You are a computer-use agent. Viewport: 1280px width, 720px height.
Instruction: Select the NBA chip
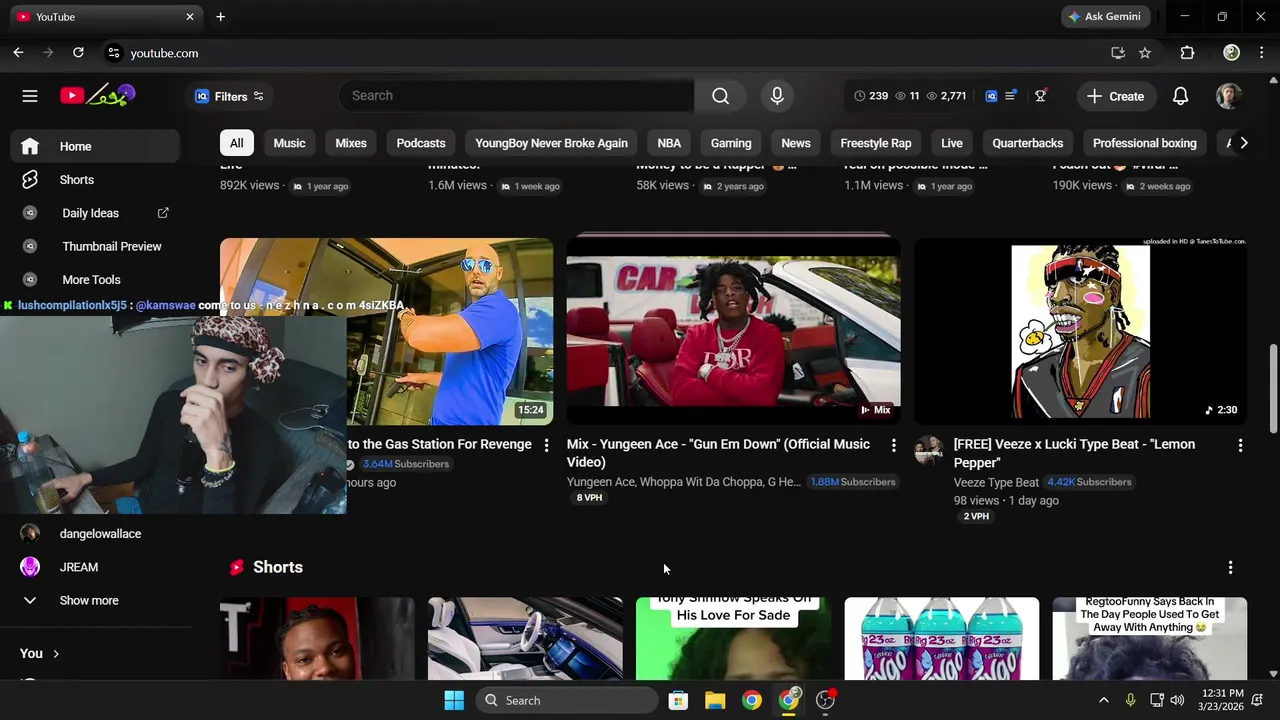pos(669,143)
